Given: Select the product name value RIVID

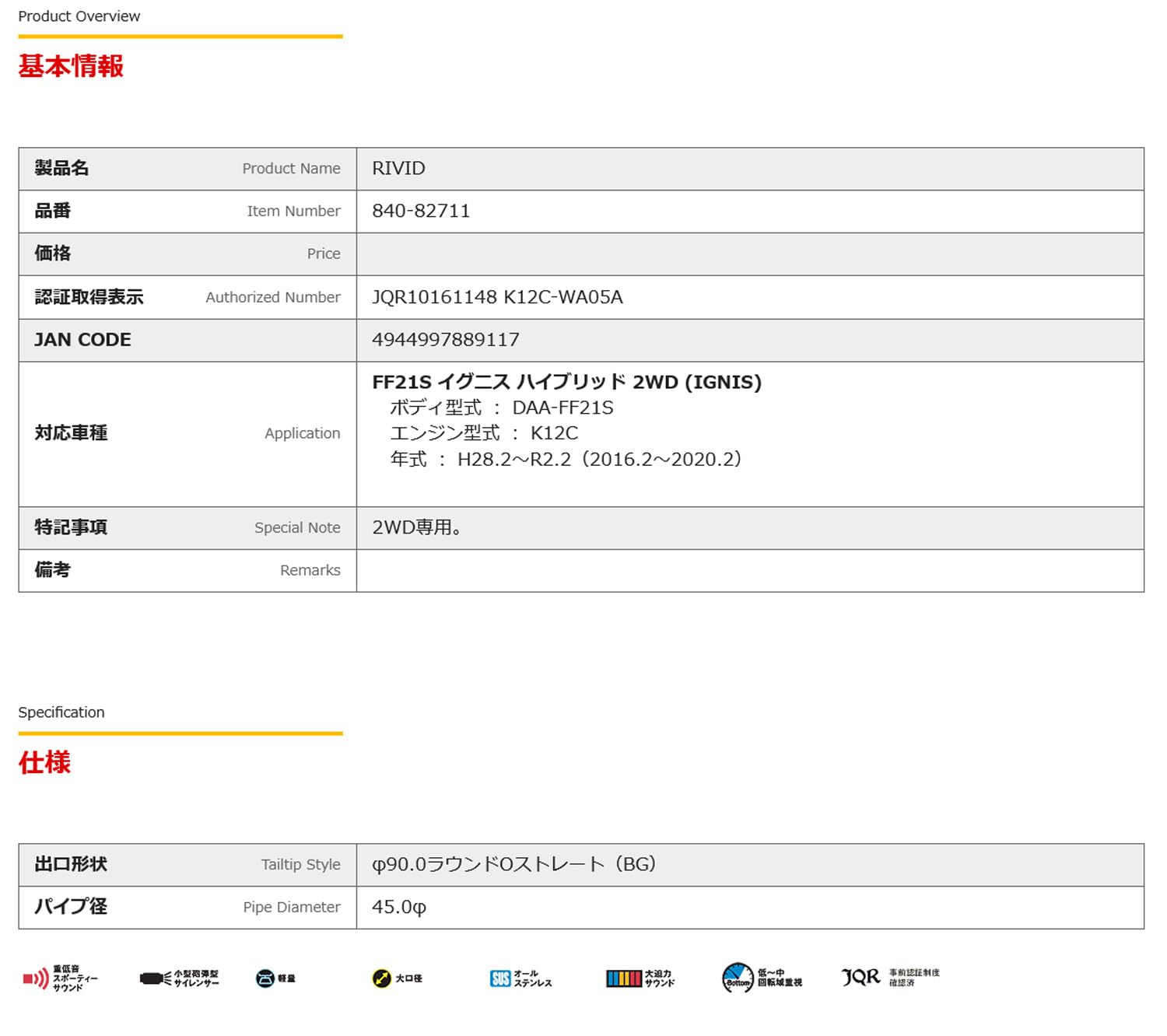Looking at the screenshot, I should pyautogui.click(x=398, y=169).
